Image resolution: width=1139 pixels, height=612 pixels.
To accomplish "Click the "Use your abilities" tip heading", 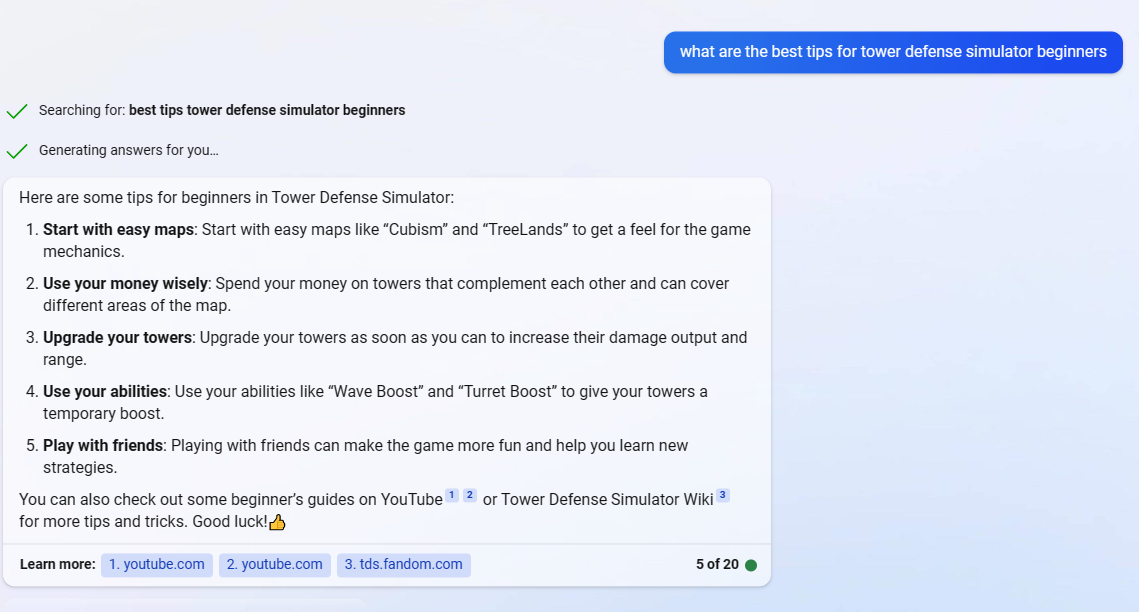I will tap(104, 391).
